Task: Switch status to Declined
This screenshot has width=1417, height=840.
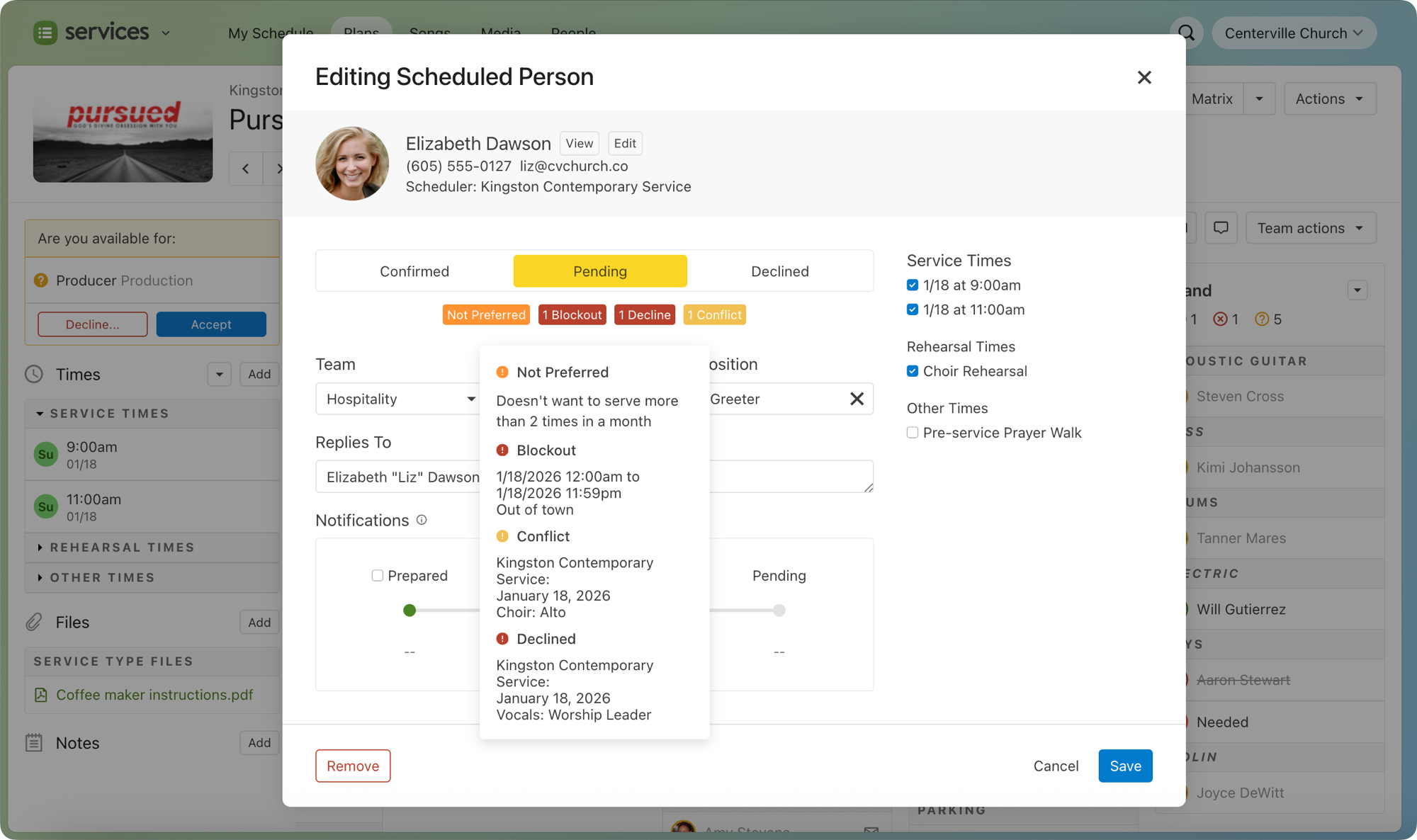Action: point(779,271)
